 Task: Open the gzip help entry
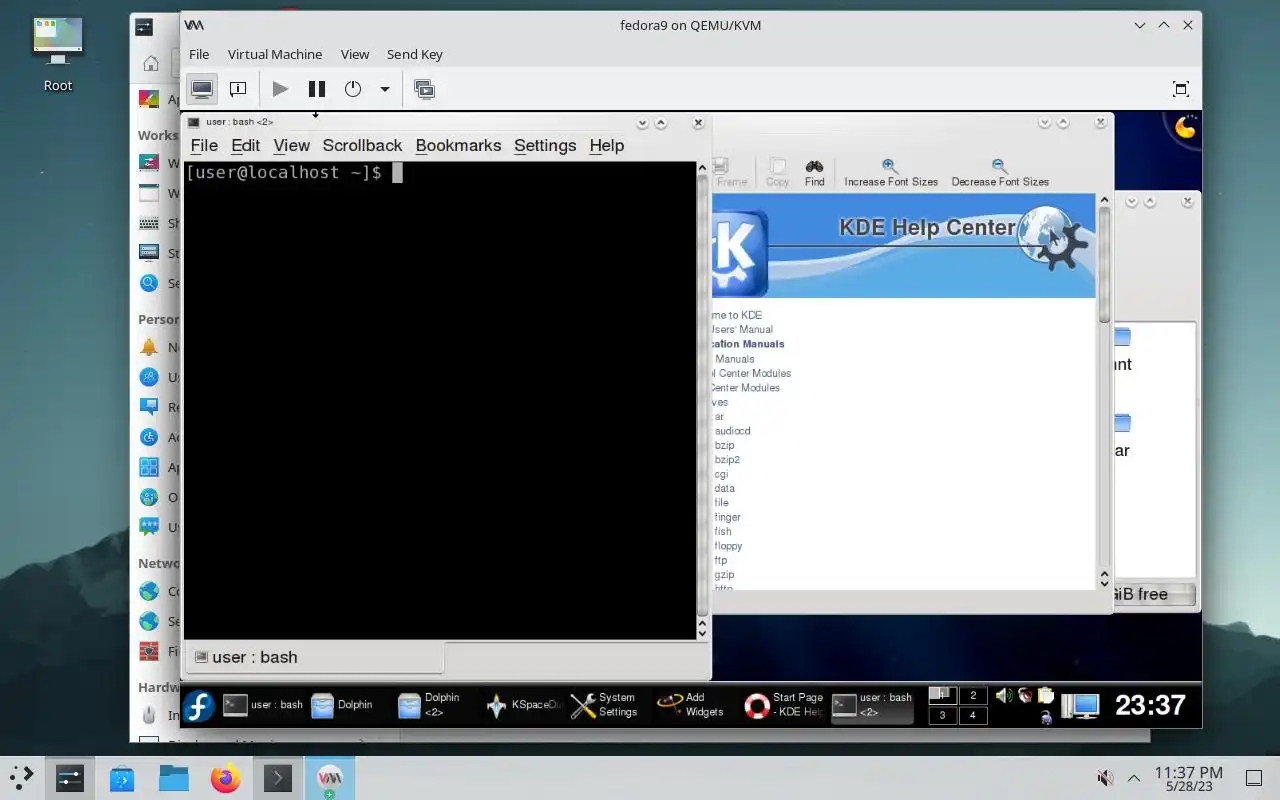tap(724, 576)
